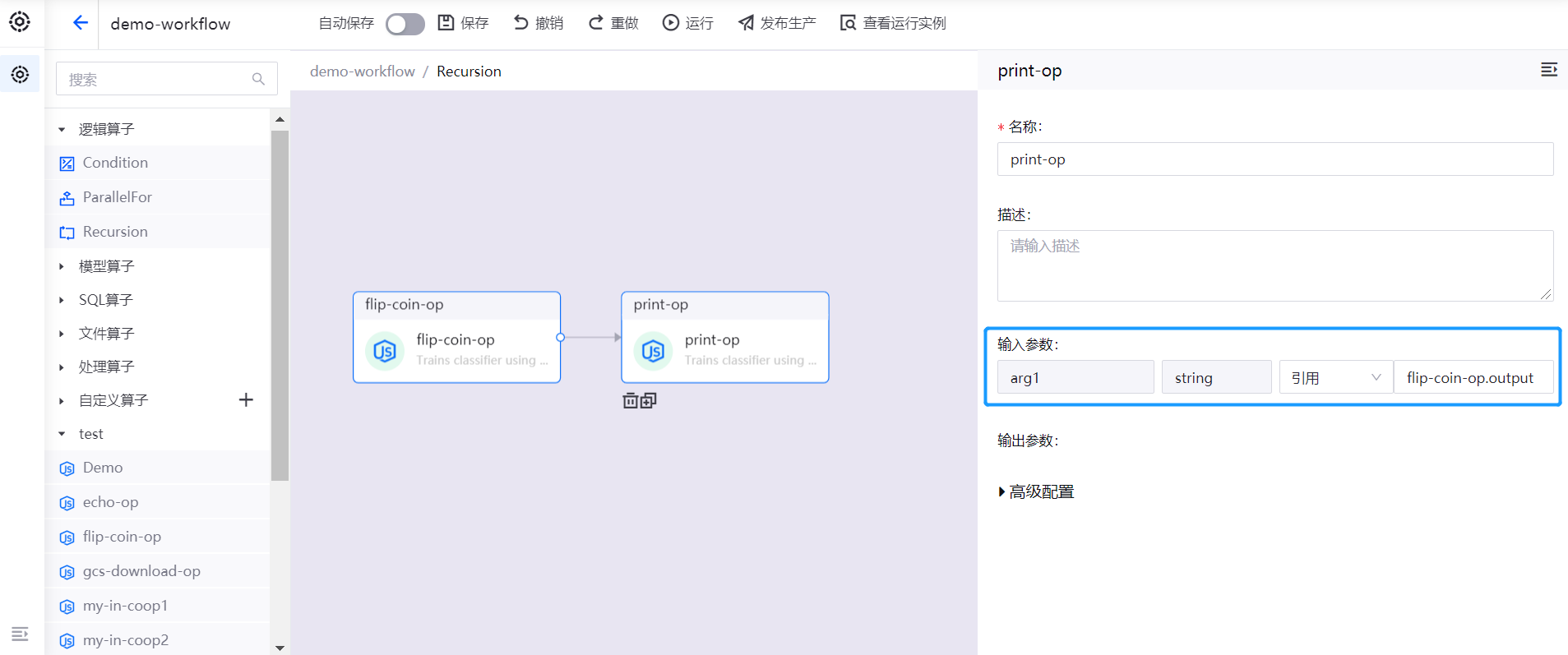Click the 运行 run button
The height and width of the screenshot is (655, 1568).
(x=688, y=23)
